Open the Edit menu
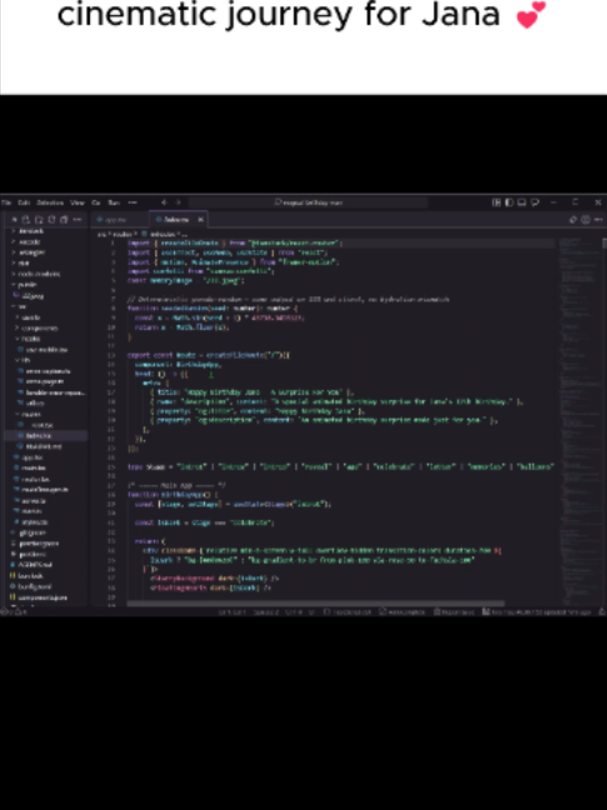Viewport: 607px width, 810px height. click(24, 202)
